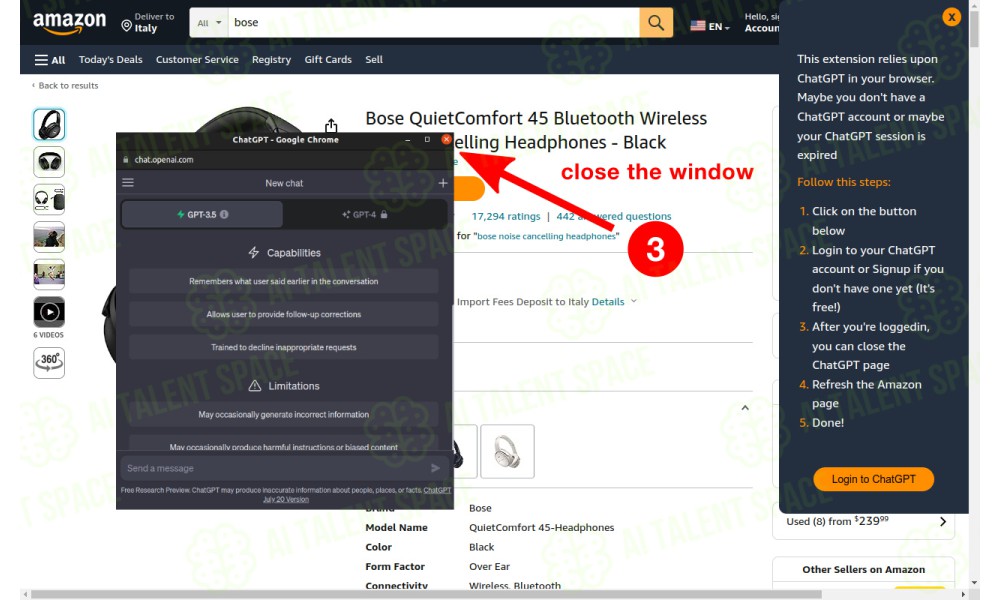Image resolution: width=1000 pixels, height=600 pixels.
Task: Select the locked GPT-4 model tab
Action: [x=364, y=214]
